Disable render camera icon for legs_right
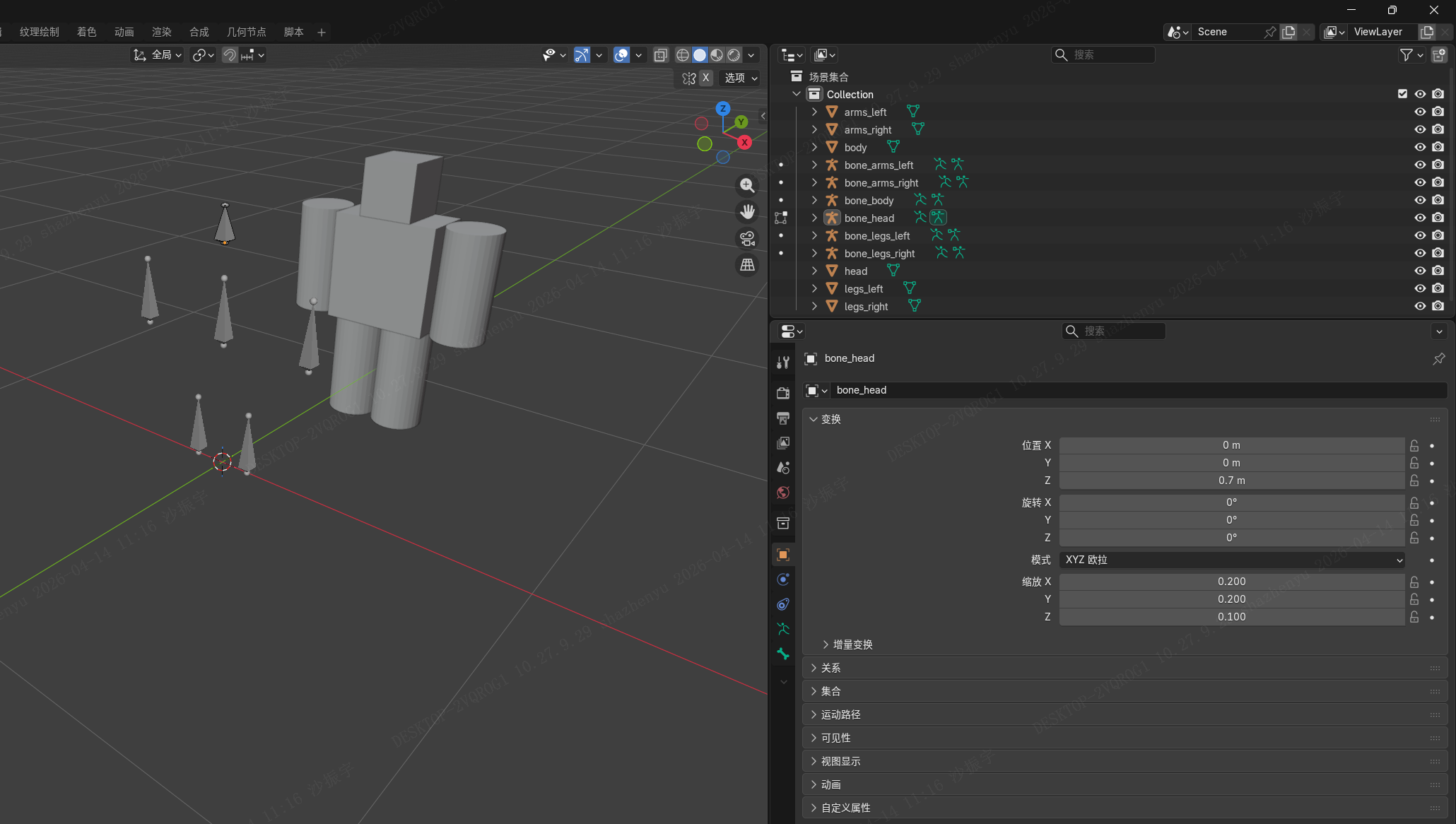 (x=1438, y=306)
